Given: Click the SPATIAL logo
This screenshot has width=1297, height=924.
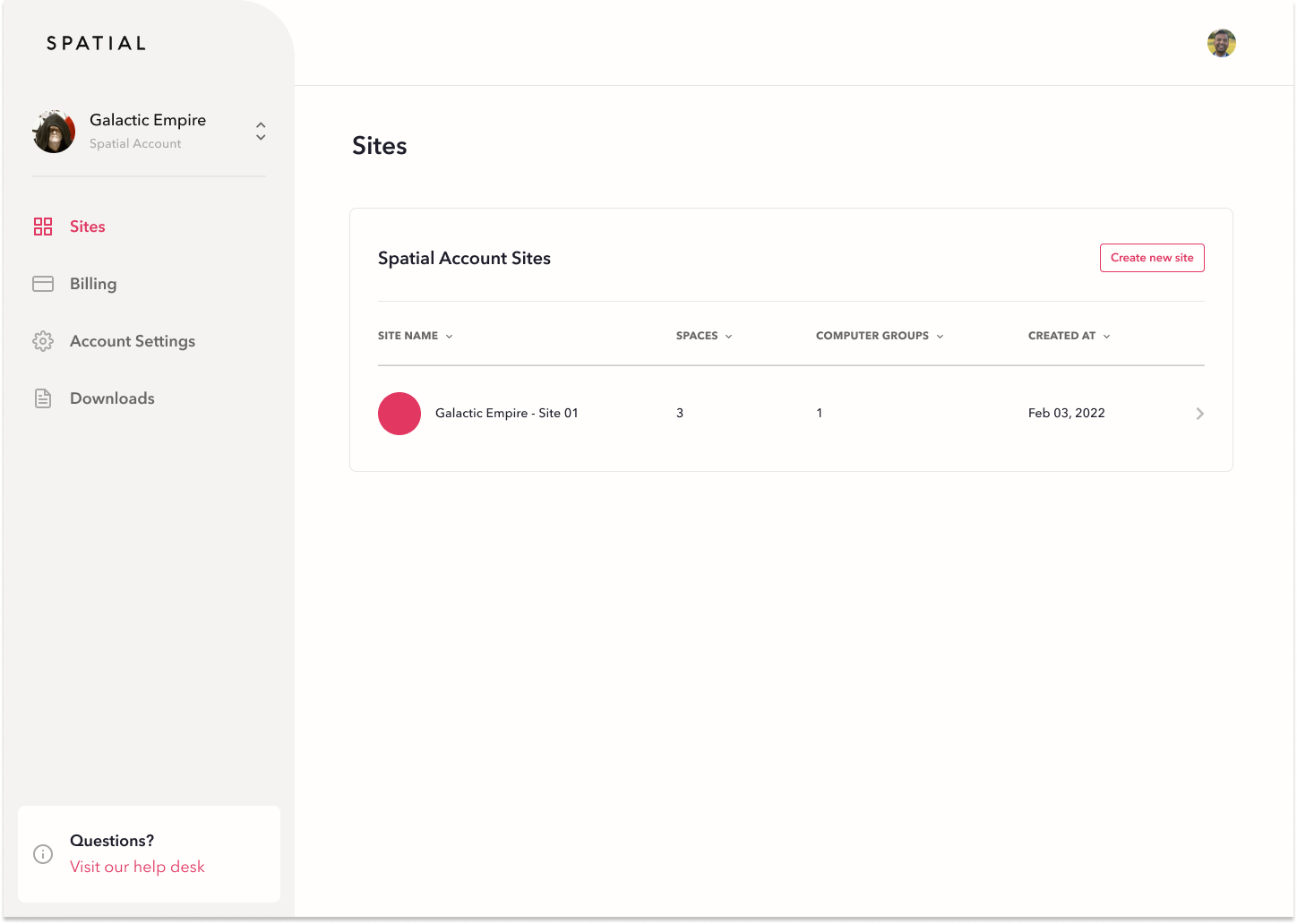Looking at the screenshot, I should 97,43.
